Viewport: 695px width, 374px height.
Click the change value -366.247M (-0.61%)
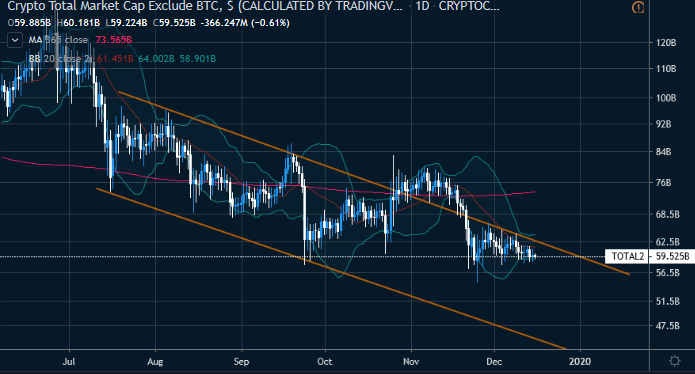(245, 23)
